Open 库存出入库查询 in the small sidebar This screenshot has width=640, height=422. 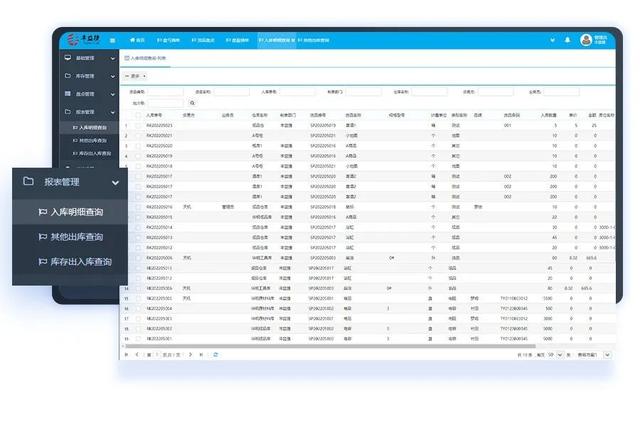[x=92, y=153]
